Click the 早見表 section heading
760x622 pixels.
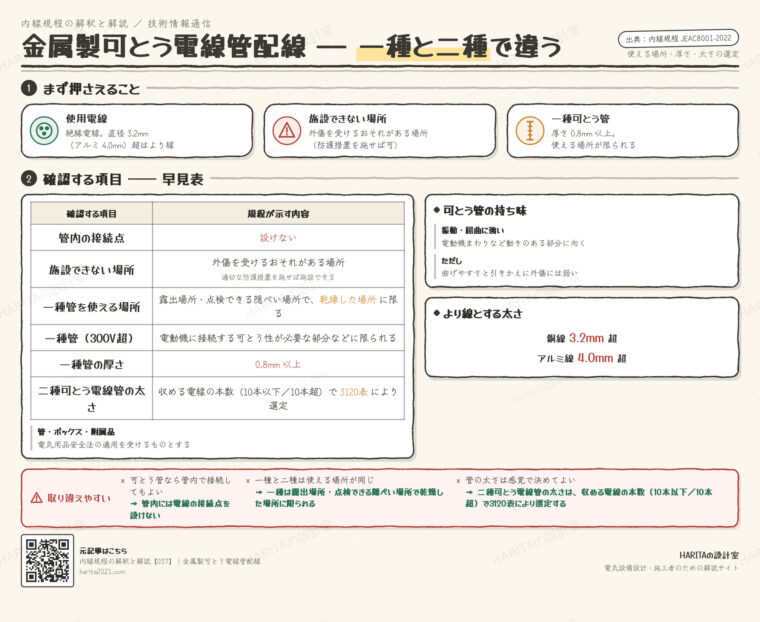tap(183, 179)
